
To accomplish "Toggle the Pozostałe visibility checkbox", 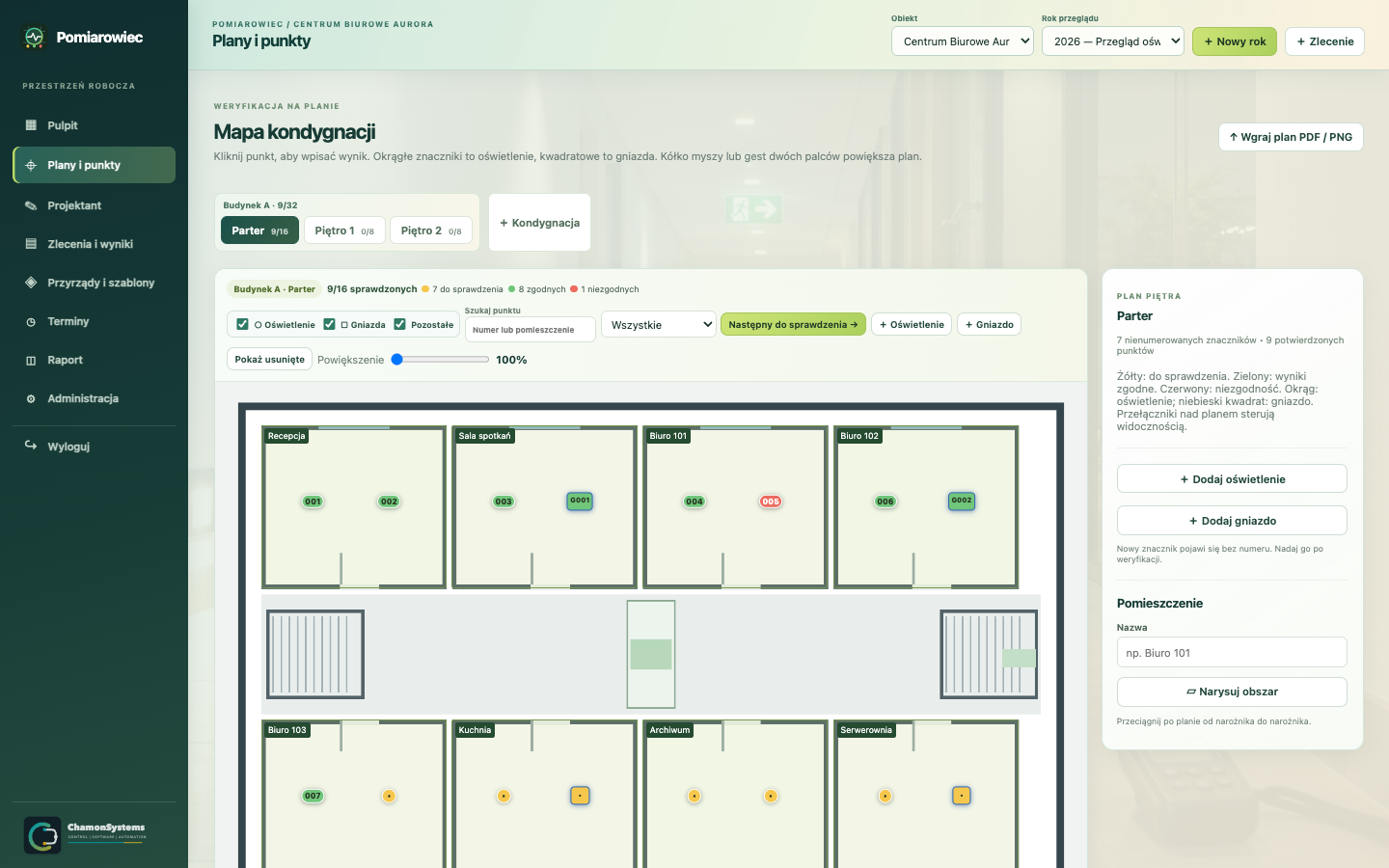I will pos(399,324).
